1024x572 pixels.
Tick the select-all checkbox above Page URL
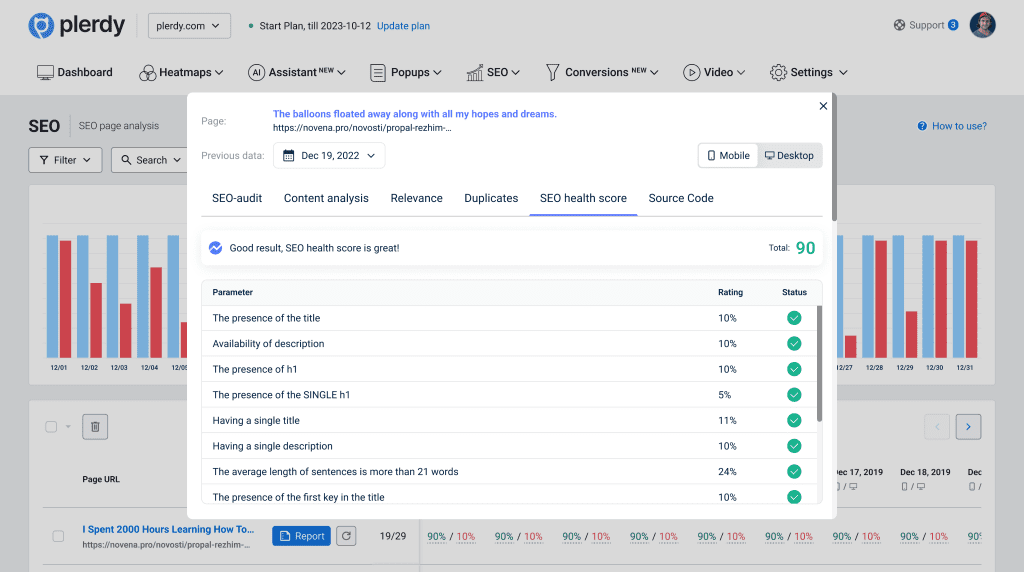pos(51,427)
